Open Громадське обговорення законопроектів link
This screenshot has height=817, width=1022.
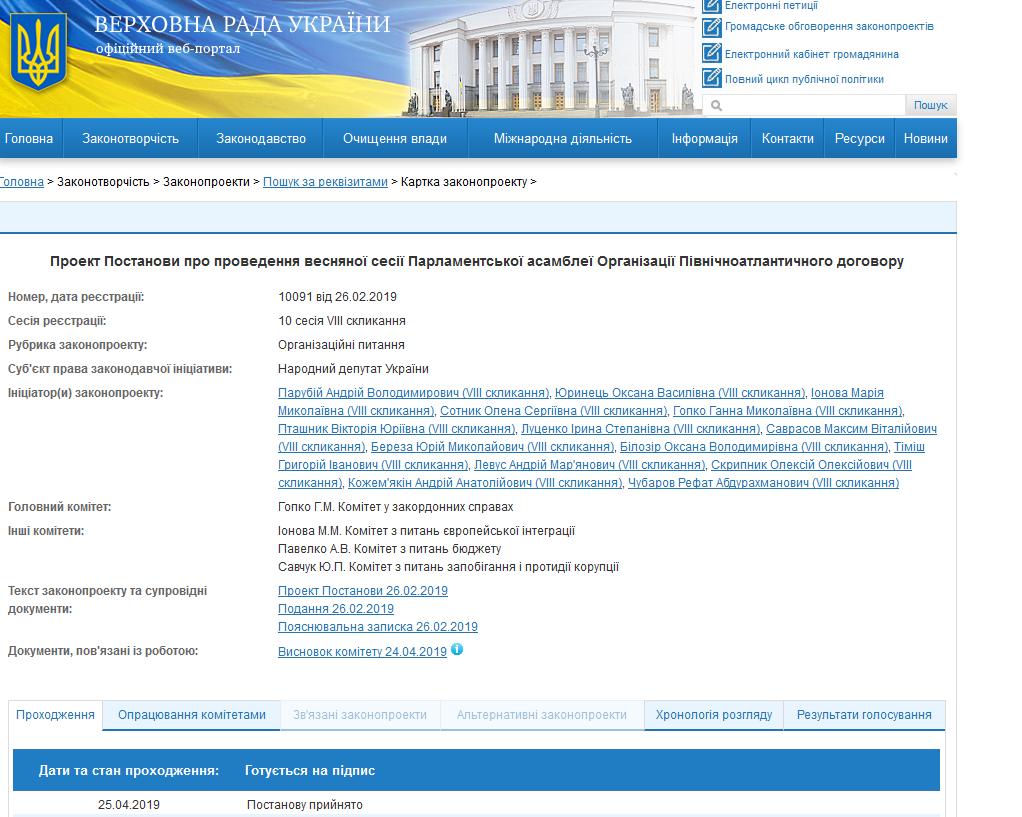click(x=829, y=27)
